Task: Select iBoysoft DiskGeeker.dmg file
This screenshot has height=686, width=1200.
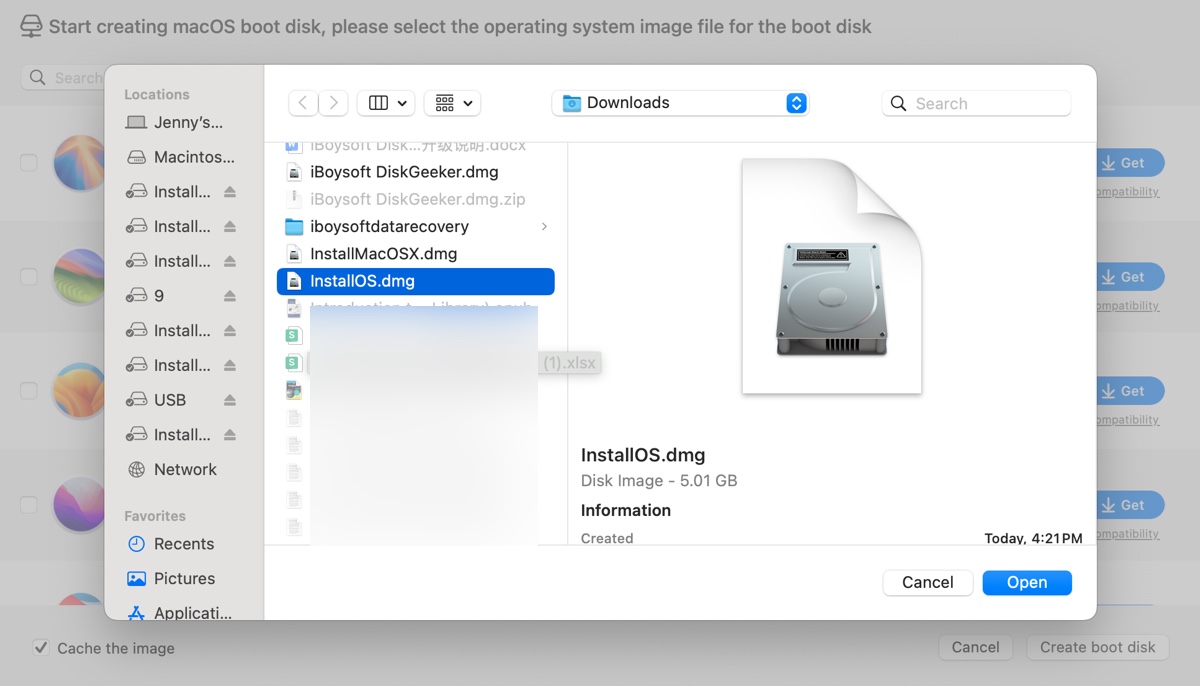Action: click(403, 172)
